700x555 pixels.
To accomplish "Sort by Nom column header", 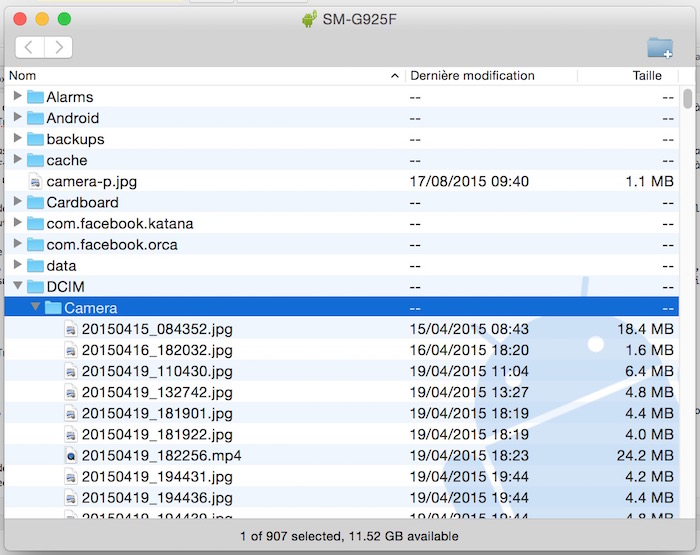I will [x=200, y=76].
